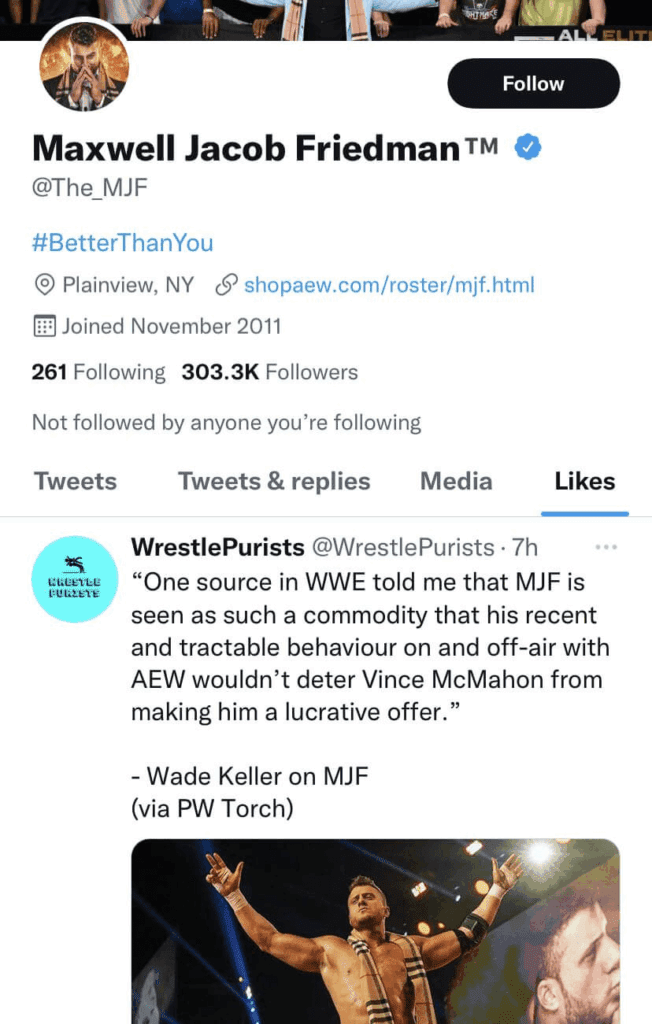The image size is (652, 1024).
Task: View the 261 Following list
Action: pos(98,372)
